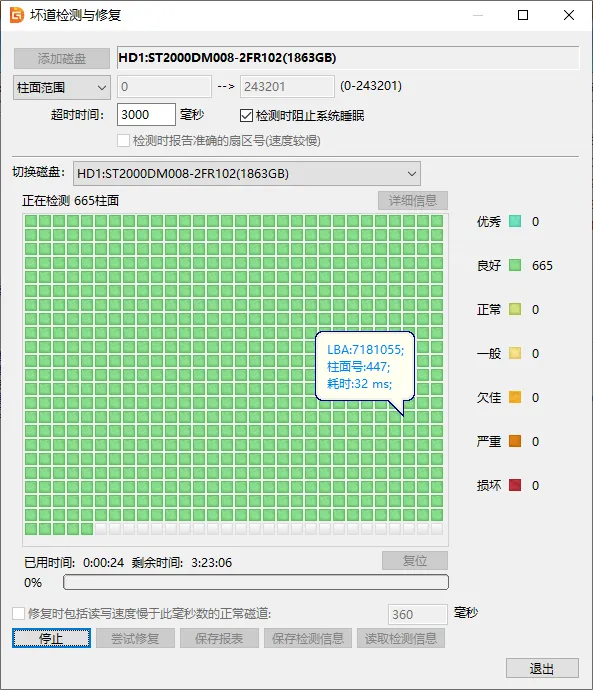
Task: Toggle 检测时阻止系统睡眠 checkbox
Action: coord(246,116)
